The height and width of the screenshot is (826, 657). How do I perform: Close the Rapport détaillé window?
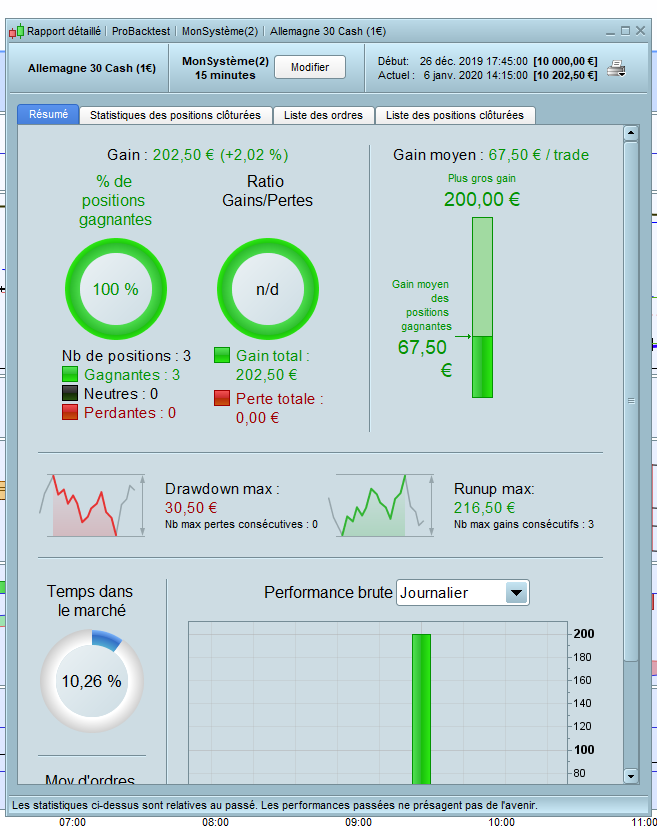640,31
